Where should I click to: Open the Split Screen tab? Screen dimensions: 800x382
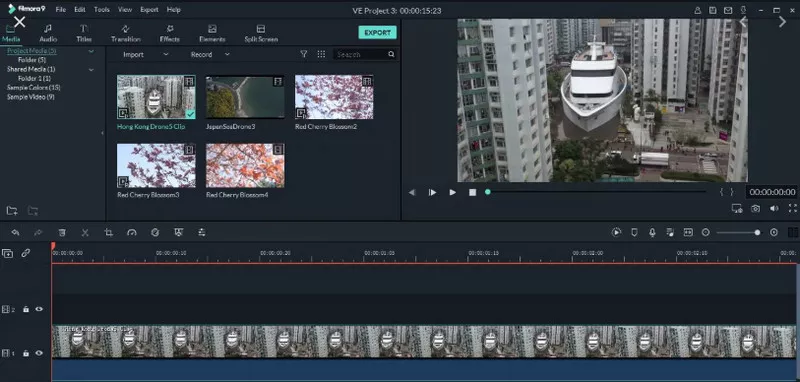tap(261, 34)
